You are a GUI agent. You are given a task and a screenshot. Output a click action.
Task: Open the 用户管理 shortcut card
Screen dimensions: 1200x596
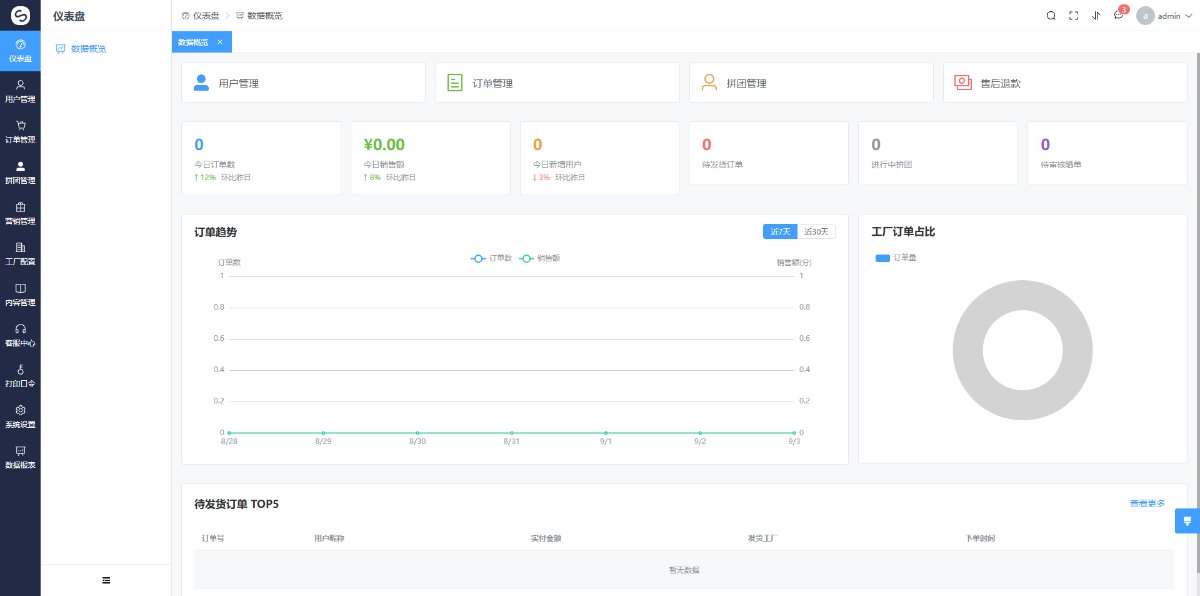(x=303, y=83)
